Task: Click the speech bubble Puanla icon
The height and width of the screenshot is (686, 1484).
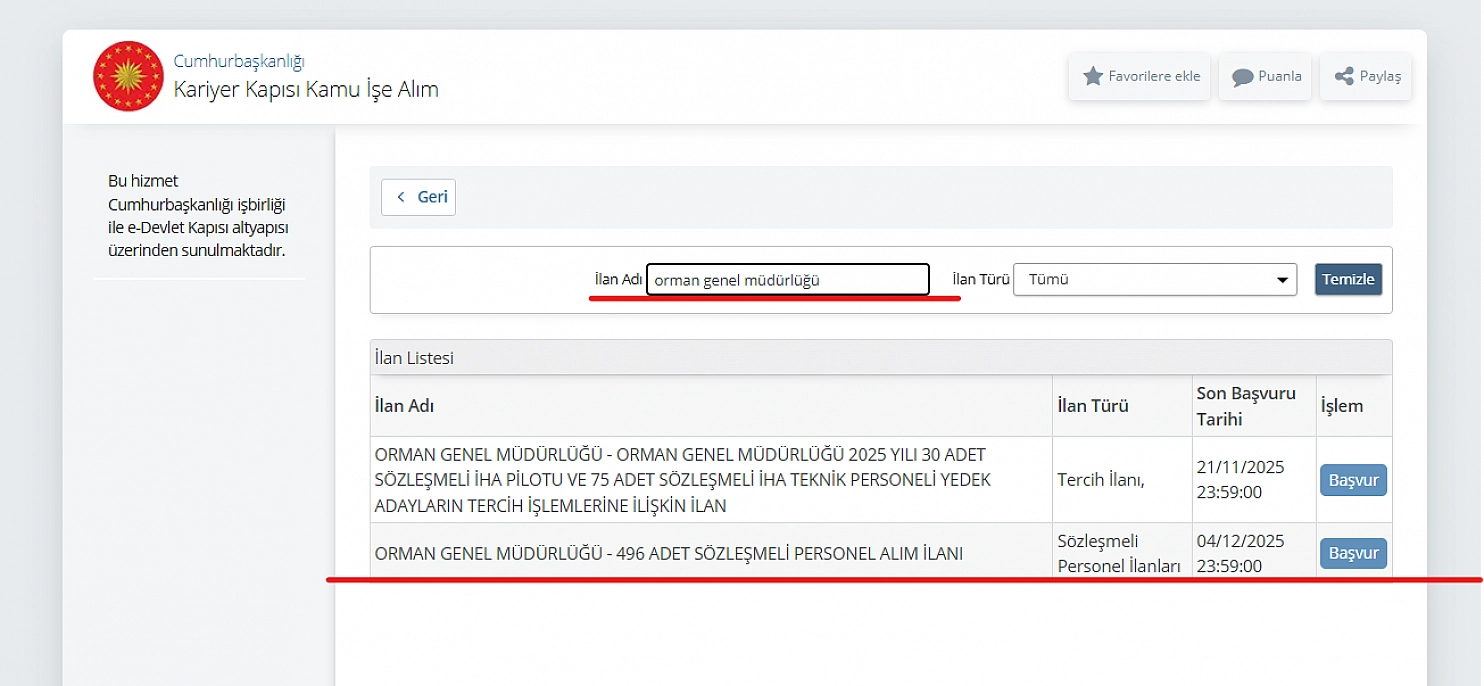Action: (1243, 77)
